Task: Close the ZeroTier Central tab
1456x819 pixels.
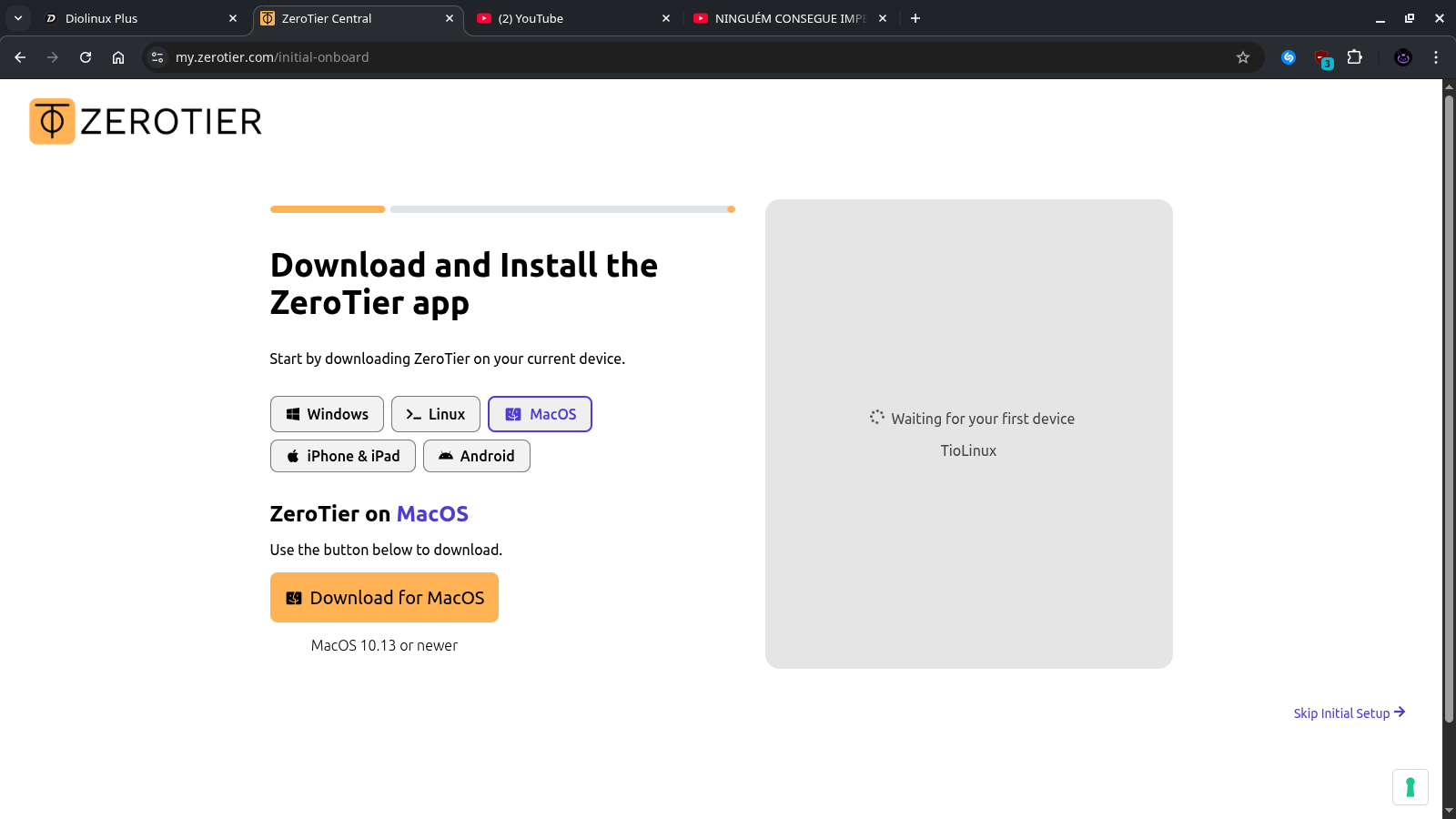Action: [450, 18]
